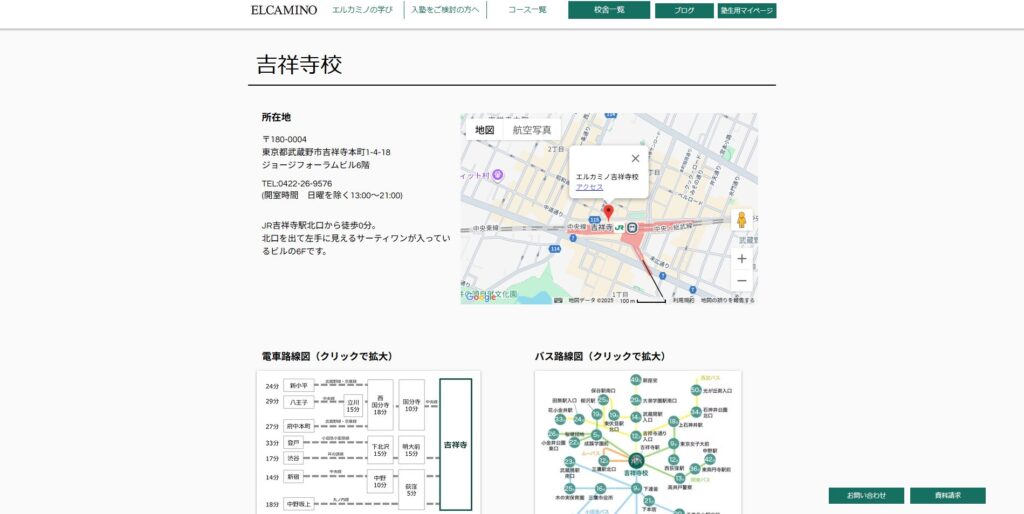1024x514 pixels.
Task: Click the 吉祥寺校 page heading
Action: 299,65
